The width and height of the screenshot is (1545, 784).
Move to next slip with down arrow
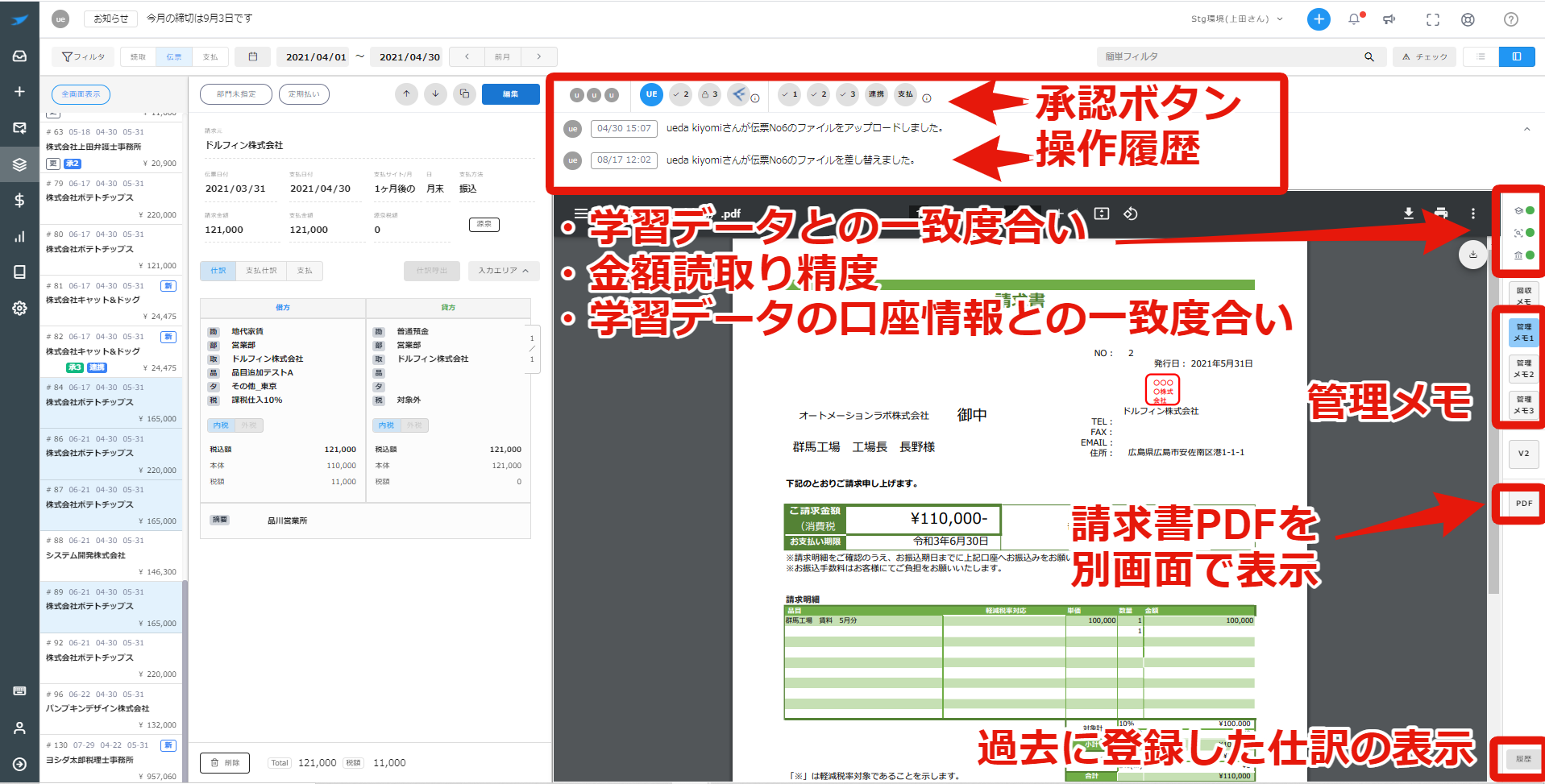(435, 94)
